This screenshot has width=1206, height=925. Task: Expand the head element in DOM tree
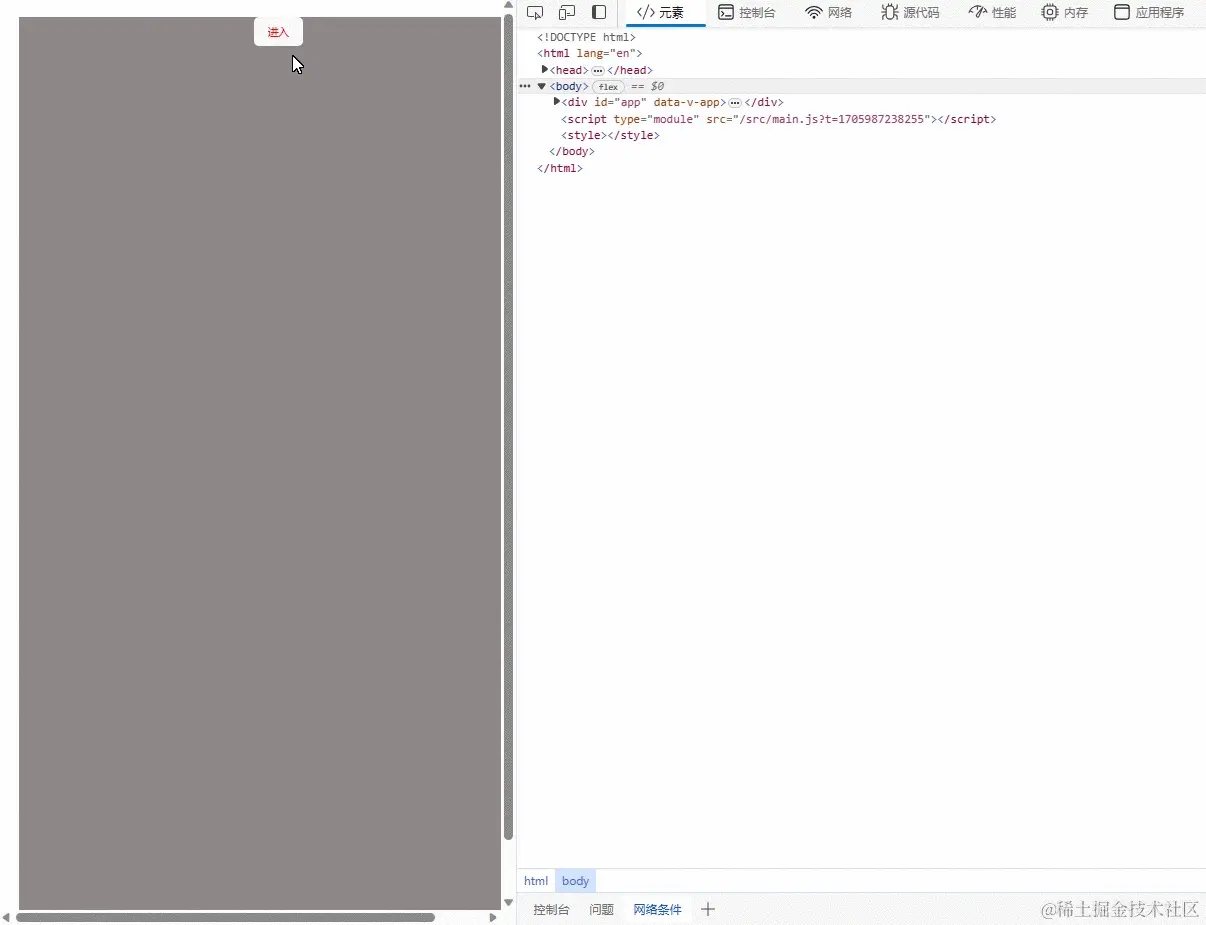[x=547, y=70]
